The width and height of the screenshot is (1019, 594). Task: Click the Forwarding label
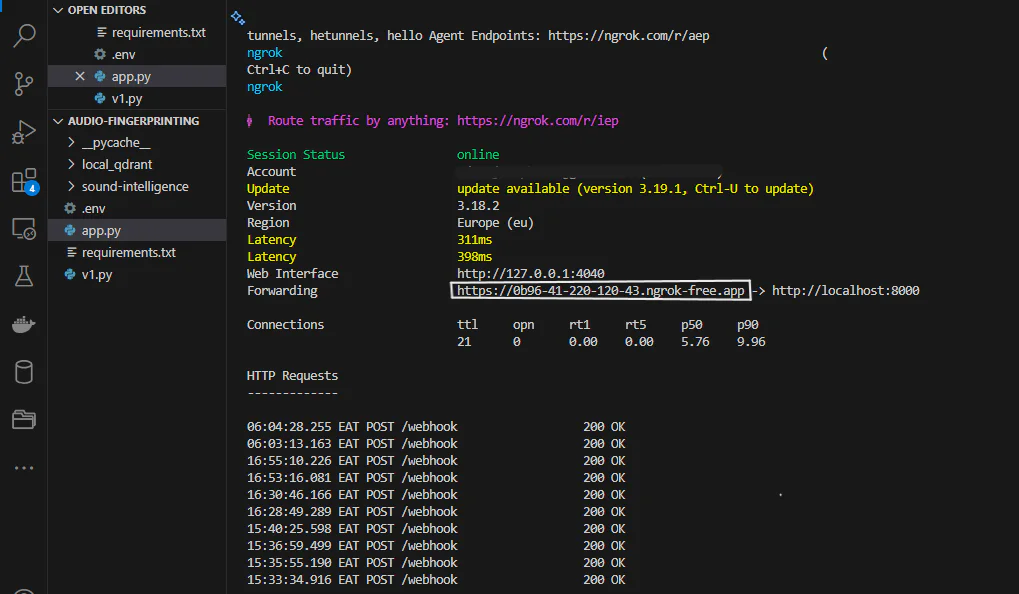282,291
